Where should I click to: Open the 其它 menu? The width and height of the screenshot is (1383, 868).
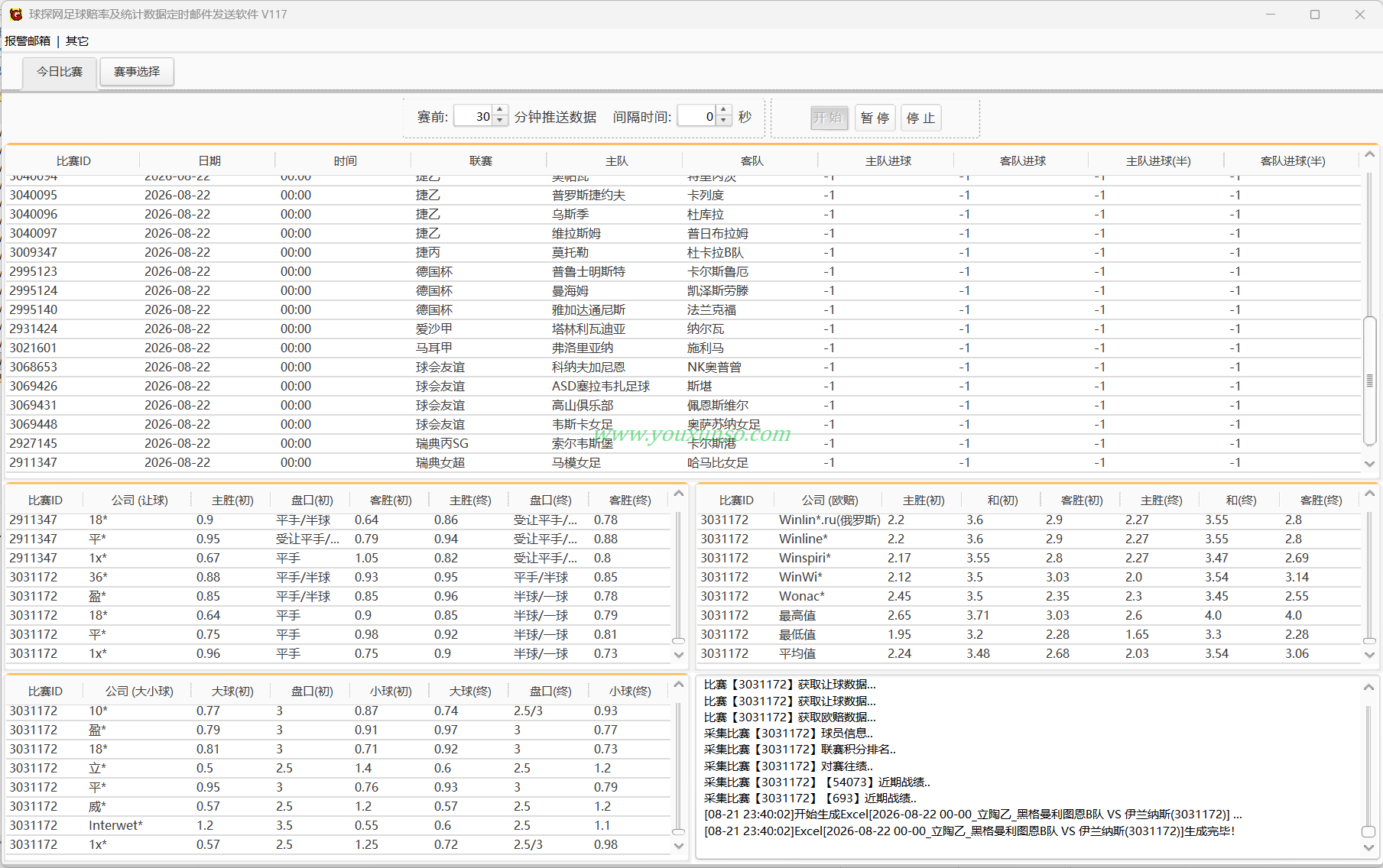pos(77,41)
